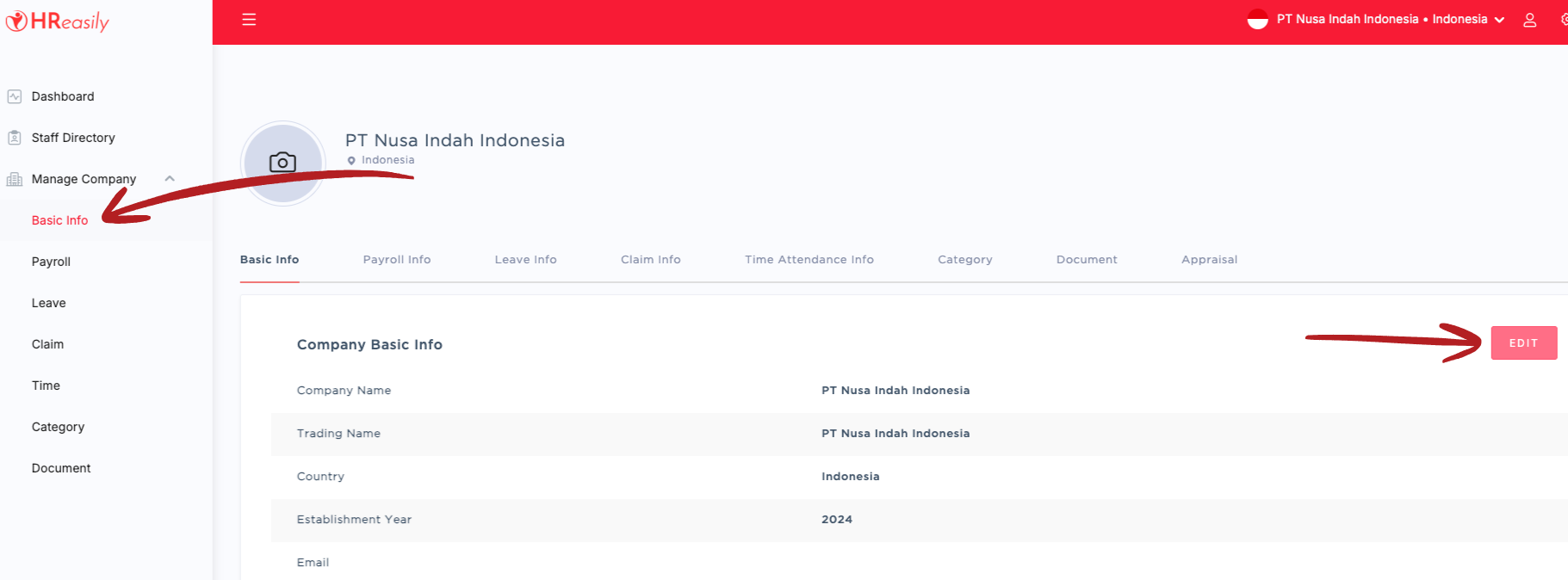Image resolution: width=1568 pixels, height=580 pixels.
Task: Click the Staff Directory sidebar icon
Action: (x=15, y=138)
